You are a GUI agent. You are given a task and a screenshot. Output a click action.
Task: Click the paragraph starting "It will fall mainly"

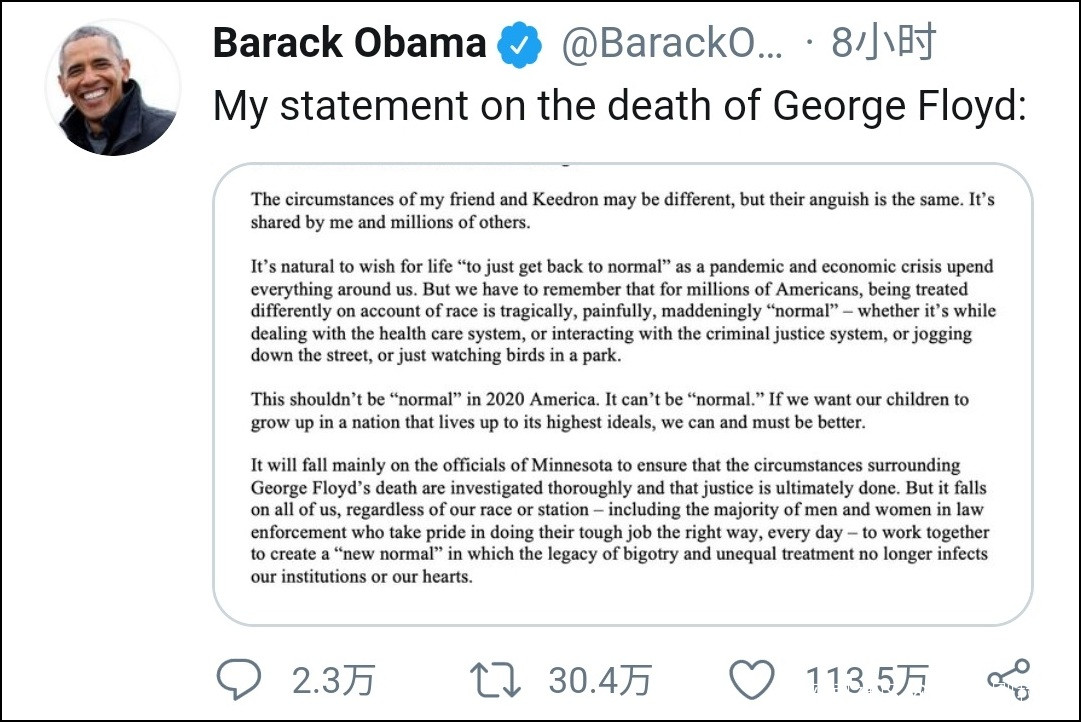[x=619, y=521]
